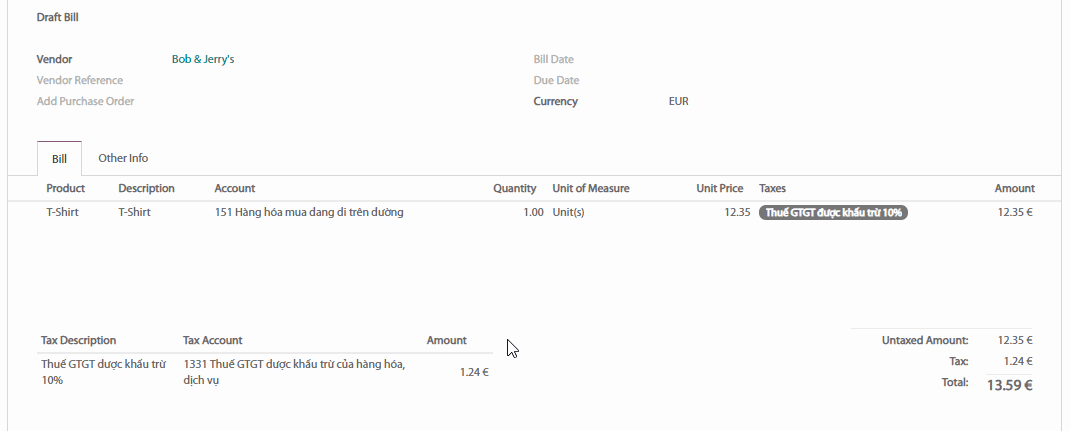
Task: Click the Taxes column header
Action: click(x=772, y=188)
